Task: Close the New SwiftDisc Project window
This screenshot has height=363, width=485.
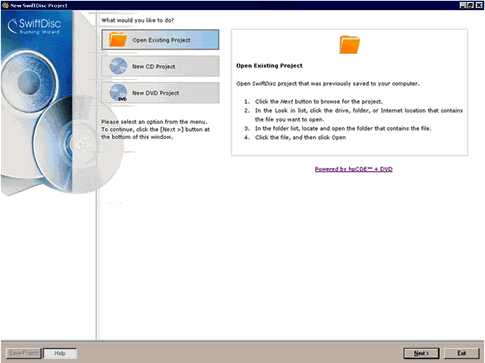Action: point(479,5)
